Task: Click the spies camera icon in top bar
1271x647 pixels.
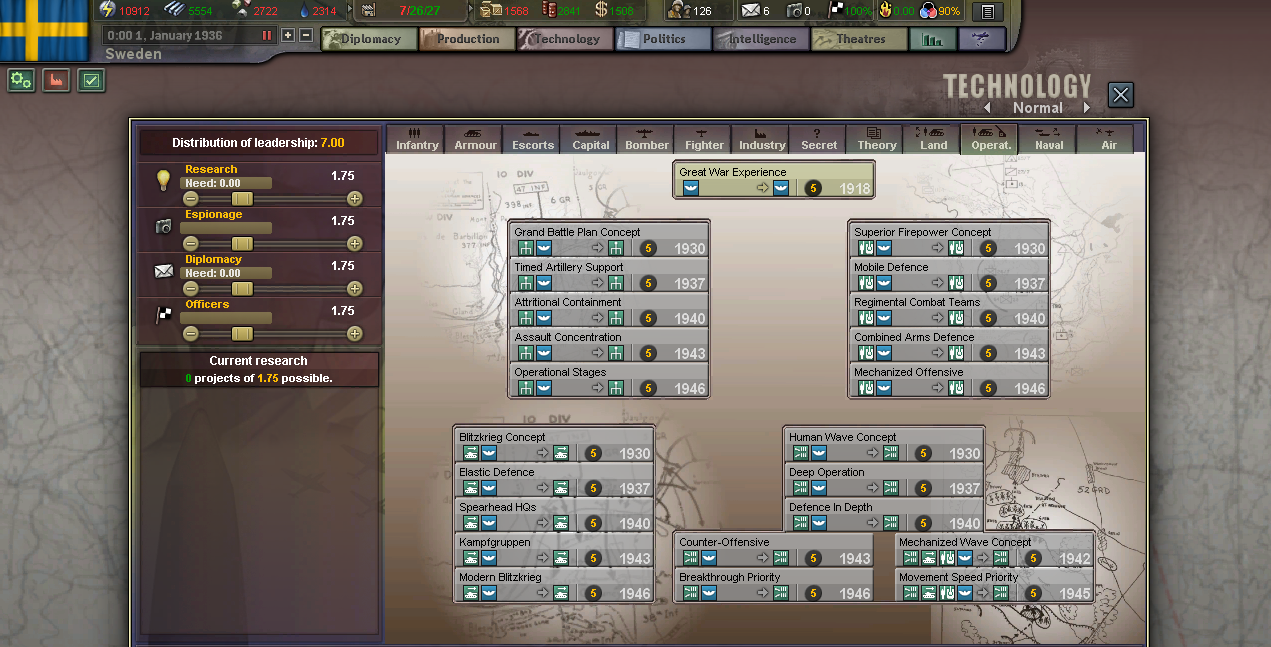Action: (x=794, y=11)
